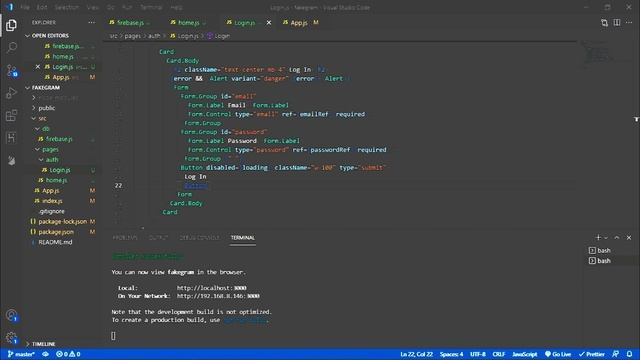The image size is (640, 360).
Task: Open package-lock.json in the file tree
Action: (x=62, y=222)
